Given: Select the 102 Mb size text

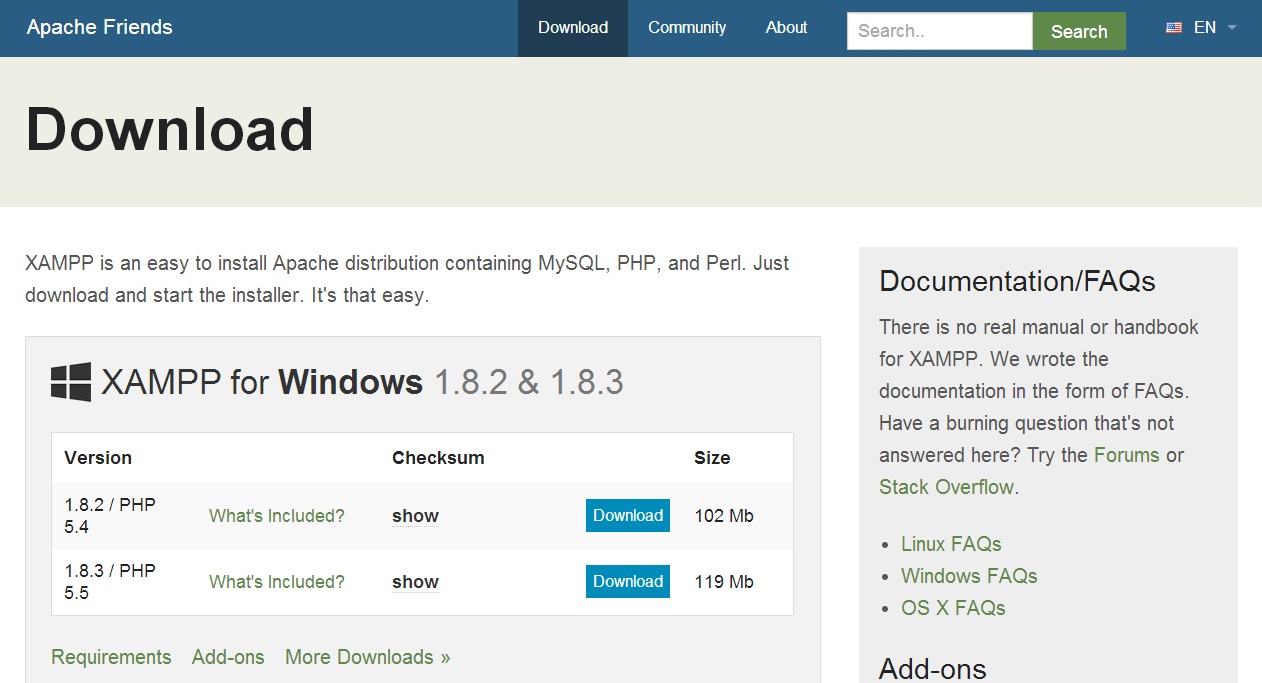Looking at the screenshot, I should click(724, 516).
